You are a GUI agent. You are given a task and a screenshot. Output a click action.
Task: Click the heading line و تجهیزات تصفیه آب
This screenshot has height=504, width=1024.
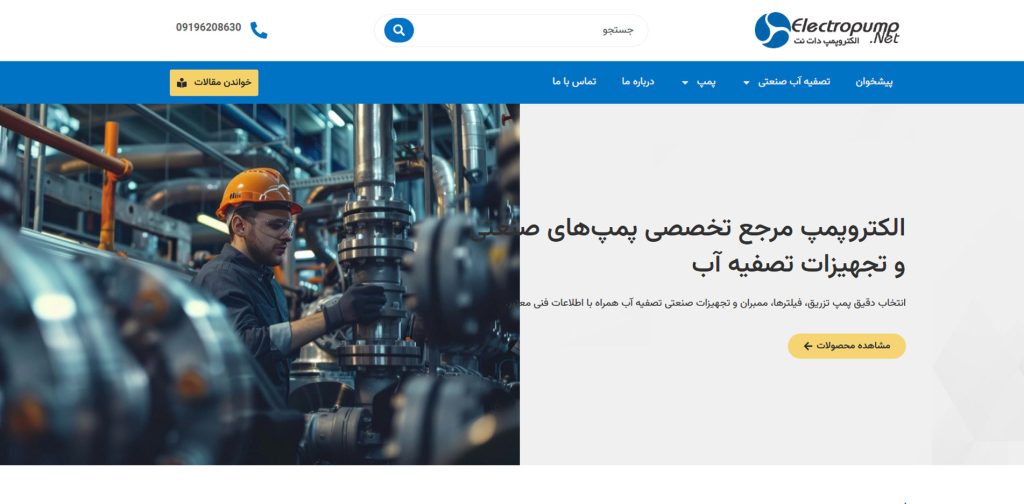(798, 265)
